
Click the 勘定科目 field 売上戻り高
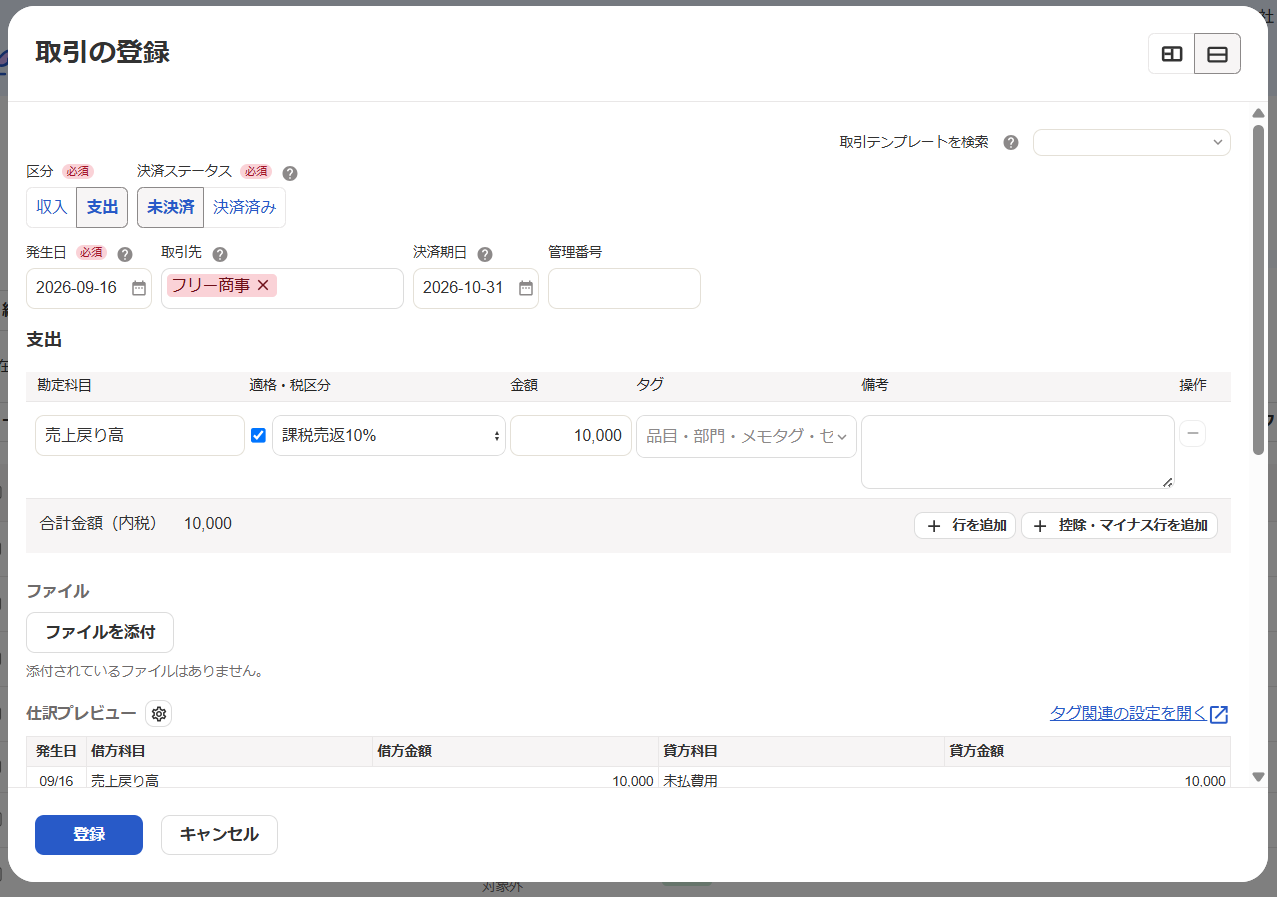140,436
